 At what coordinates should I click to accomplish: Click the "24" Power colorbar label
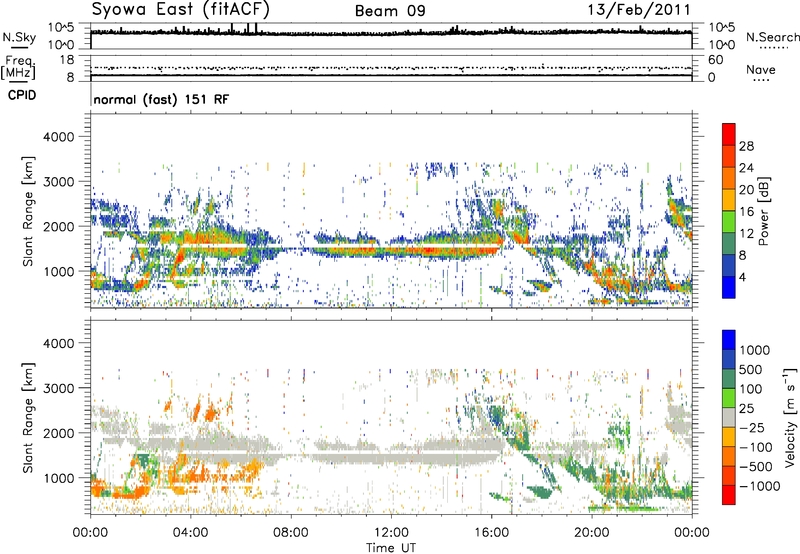pyautogui.click(x=746, y=168)
